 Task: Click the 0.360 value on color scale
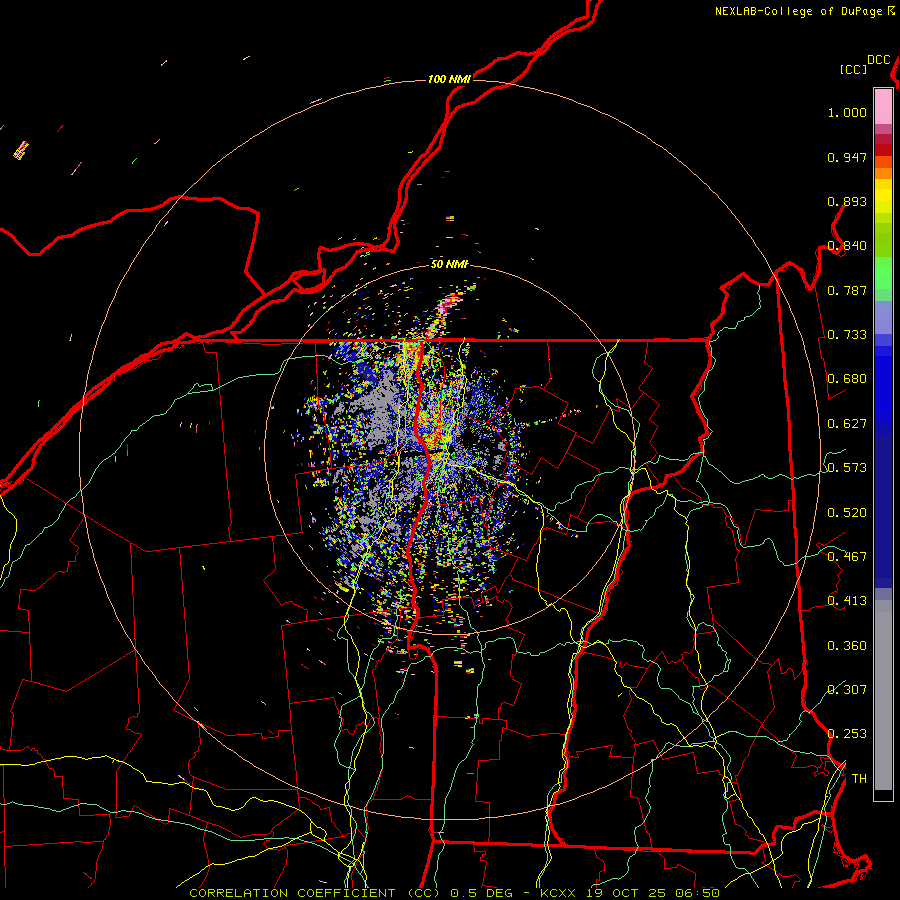coord(847,646)
